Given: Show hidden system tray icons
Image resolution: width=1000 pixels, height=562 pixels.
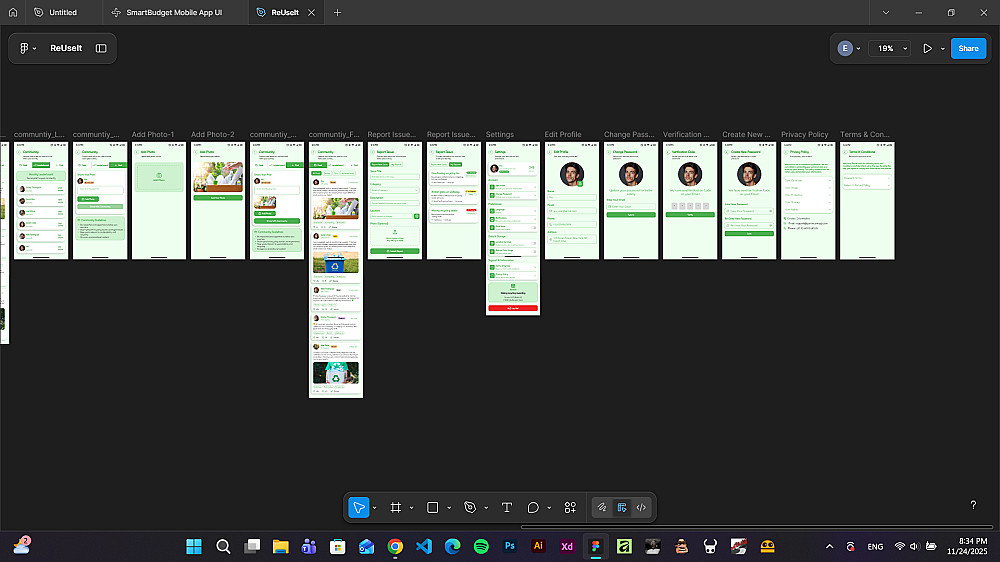Looking at the screenshot, I should pyautogui.click(x=829, y=547).
